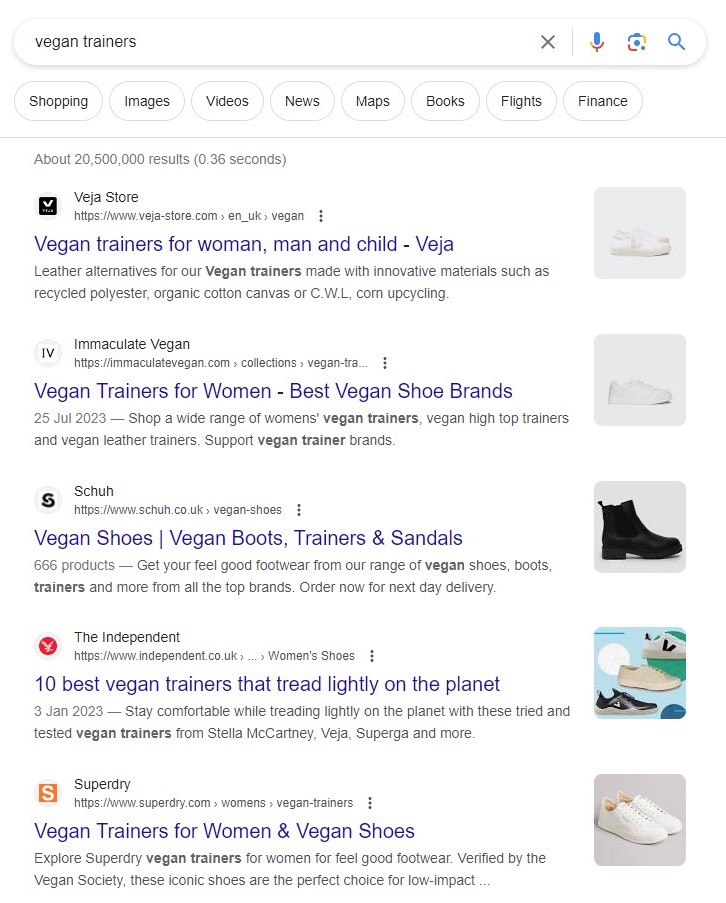Open "10 best vegan trainers" Independent article
Viewport: 726px width, 903px height.
[267, 685]
